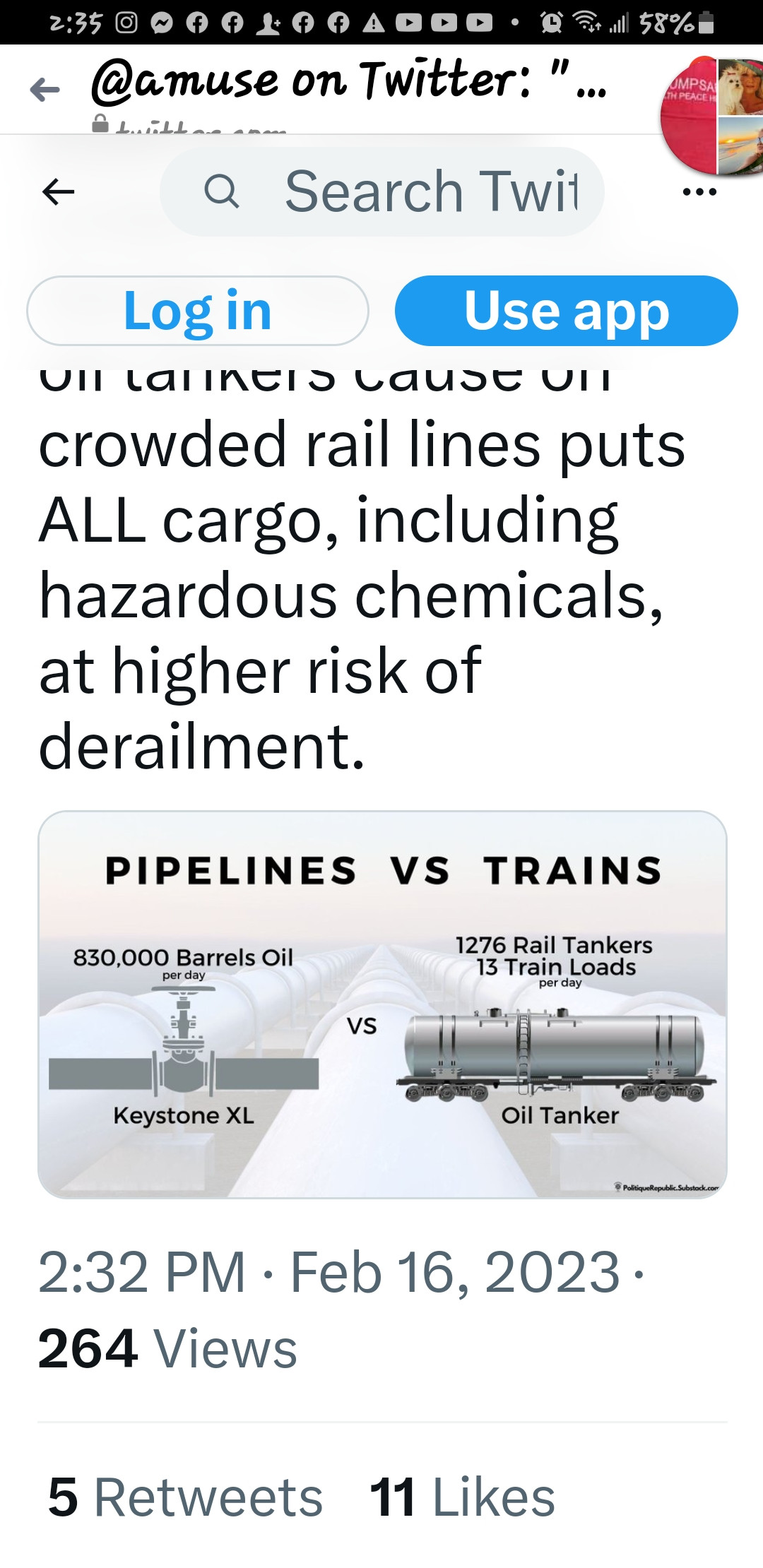Tap the 264 Views count
Screen dimensions: 763x1568
pos(167,1348)
